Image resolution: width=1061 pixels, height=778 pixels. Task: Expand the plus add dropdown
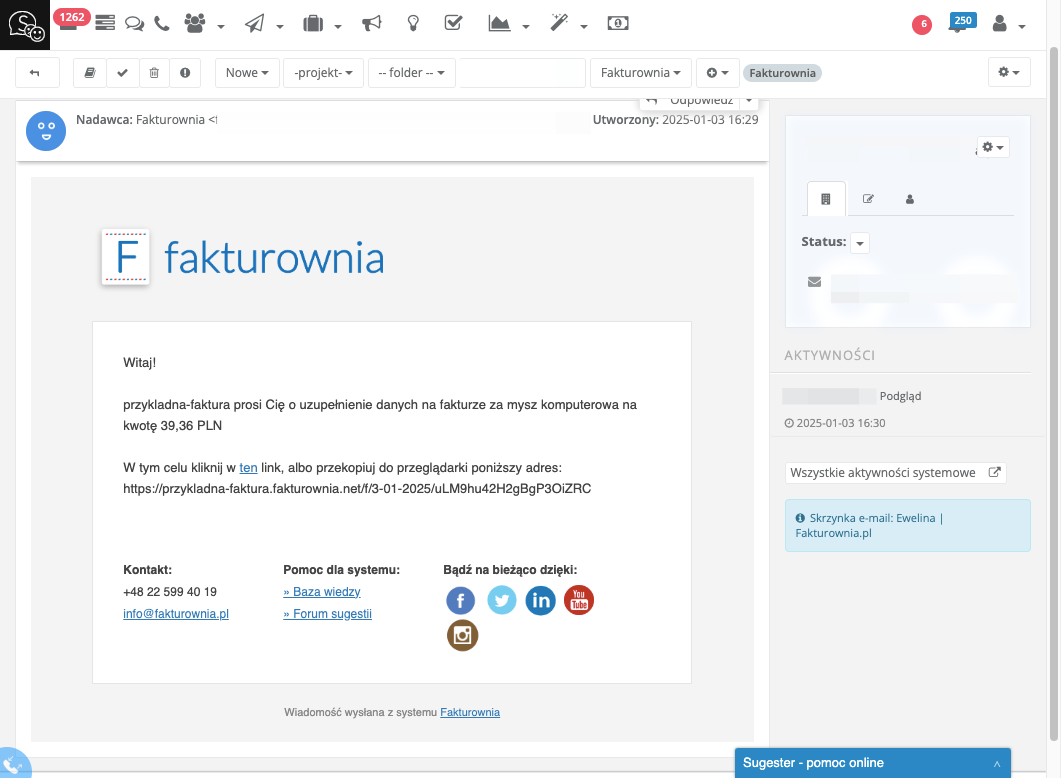[x=717, y=72]
